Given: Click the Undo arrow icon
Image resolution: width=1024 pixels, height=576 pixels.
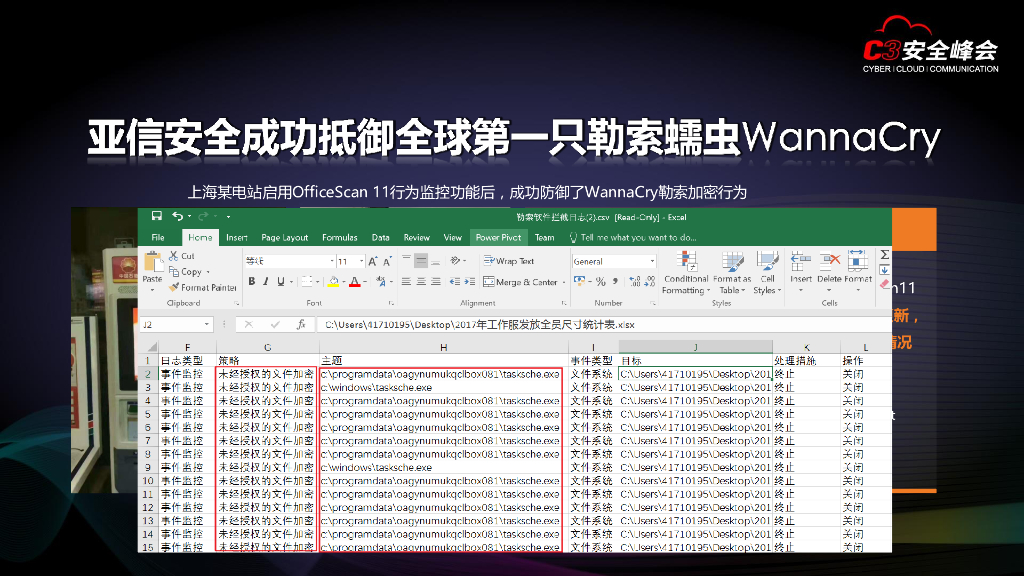Looking at the screenshot, I should tap(177, 216).
